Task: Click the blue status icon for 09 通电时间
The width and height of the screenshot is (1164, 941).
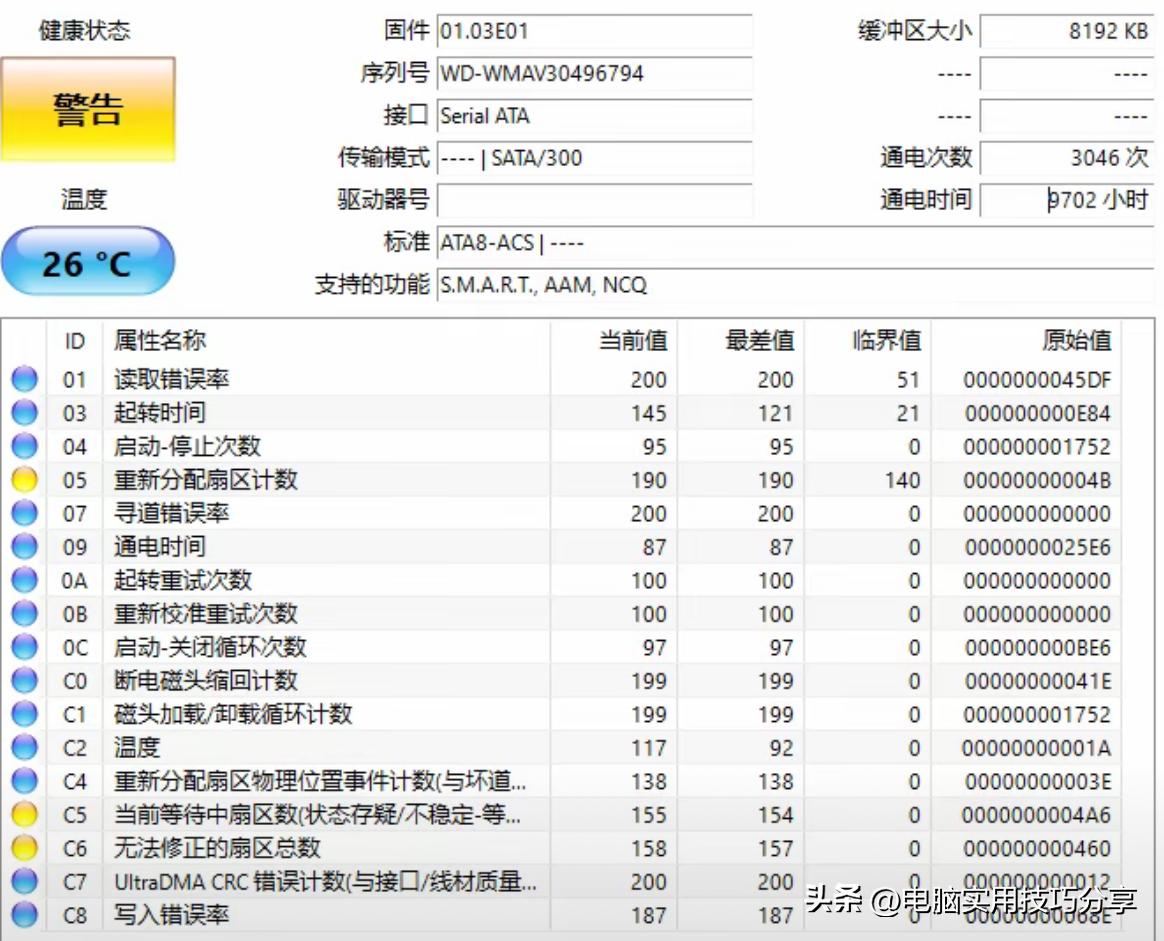Action: click(x=22, y=546)
